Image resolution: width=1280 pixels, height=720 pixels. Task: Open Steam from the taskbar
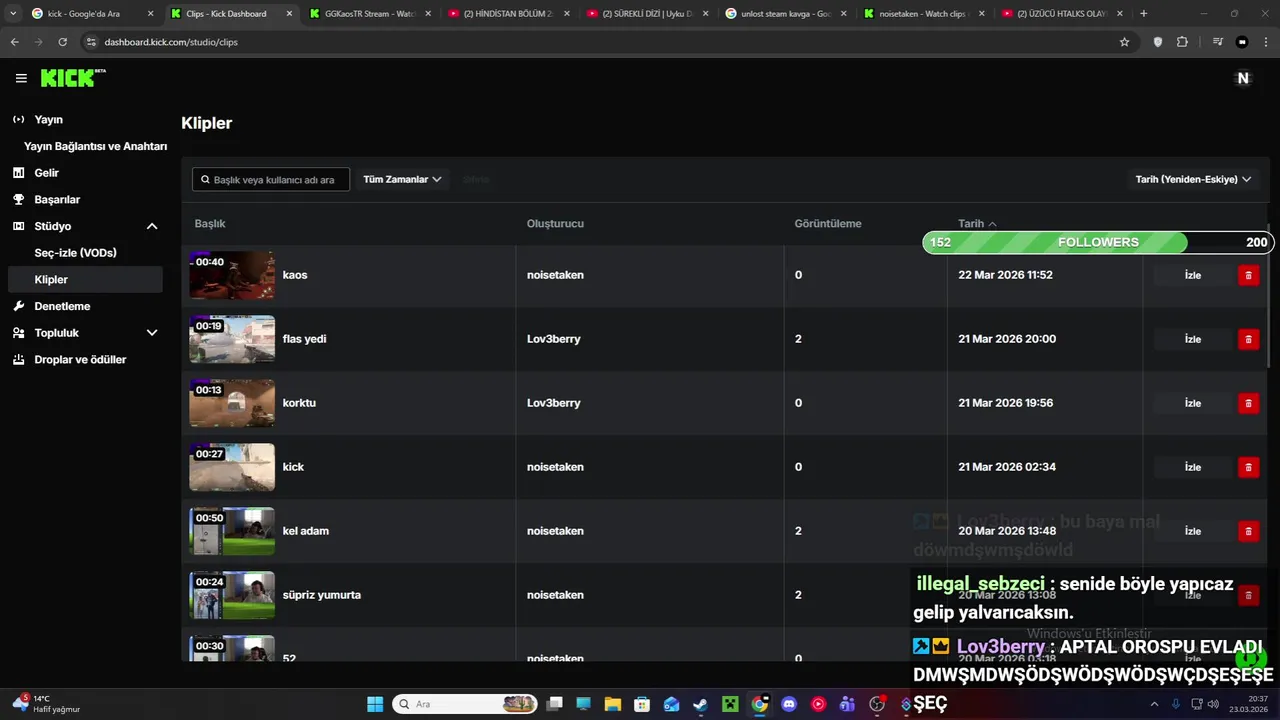click(700, 704)
